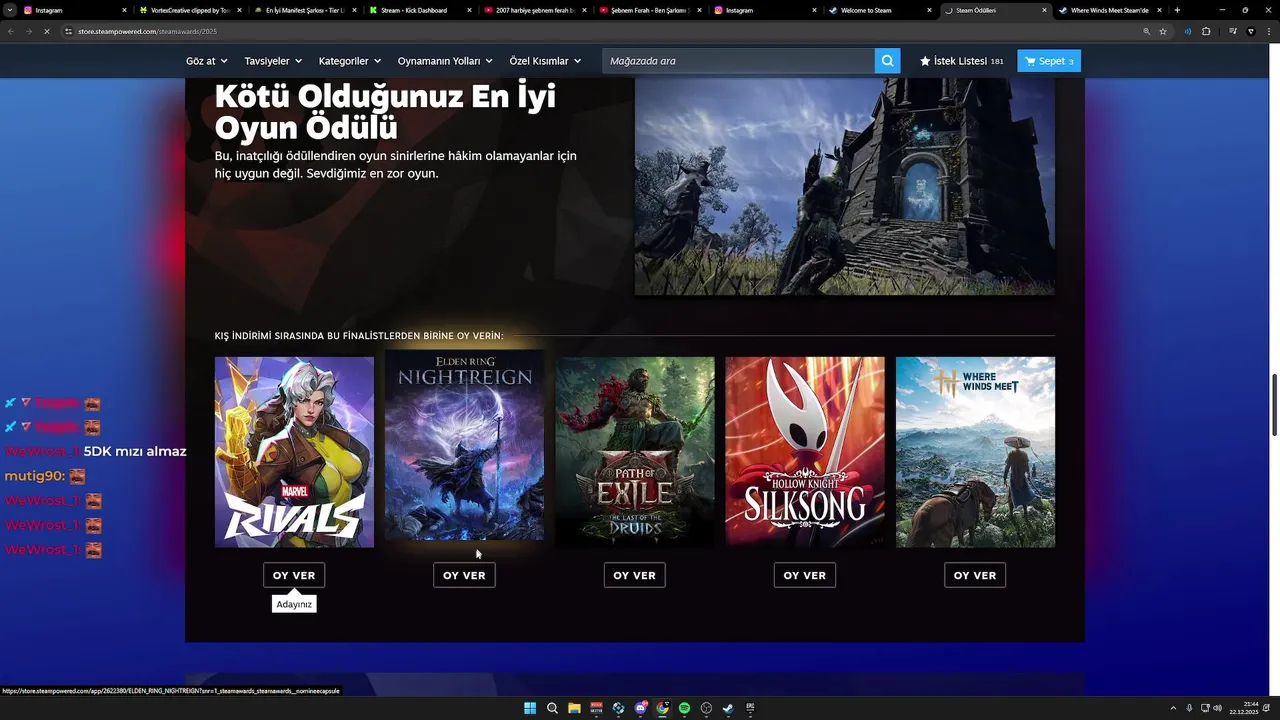The height and width of the screenshot is (720, 1280).
Task: Click the Steam store search magnifier button
Action: click(x=887, y=61)
